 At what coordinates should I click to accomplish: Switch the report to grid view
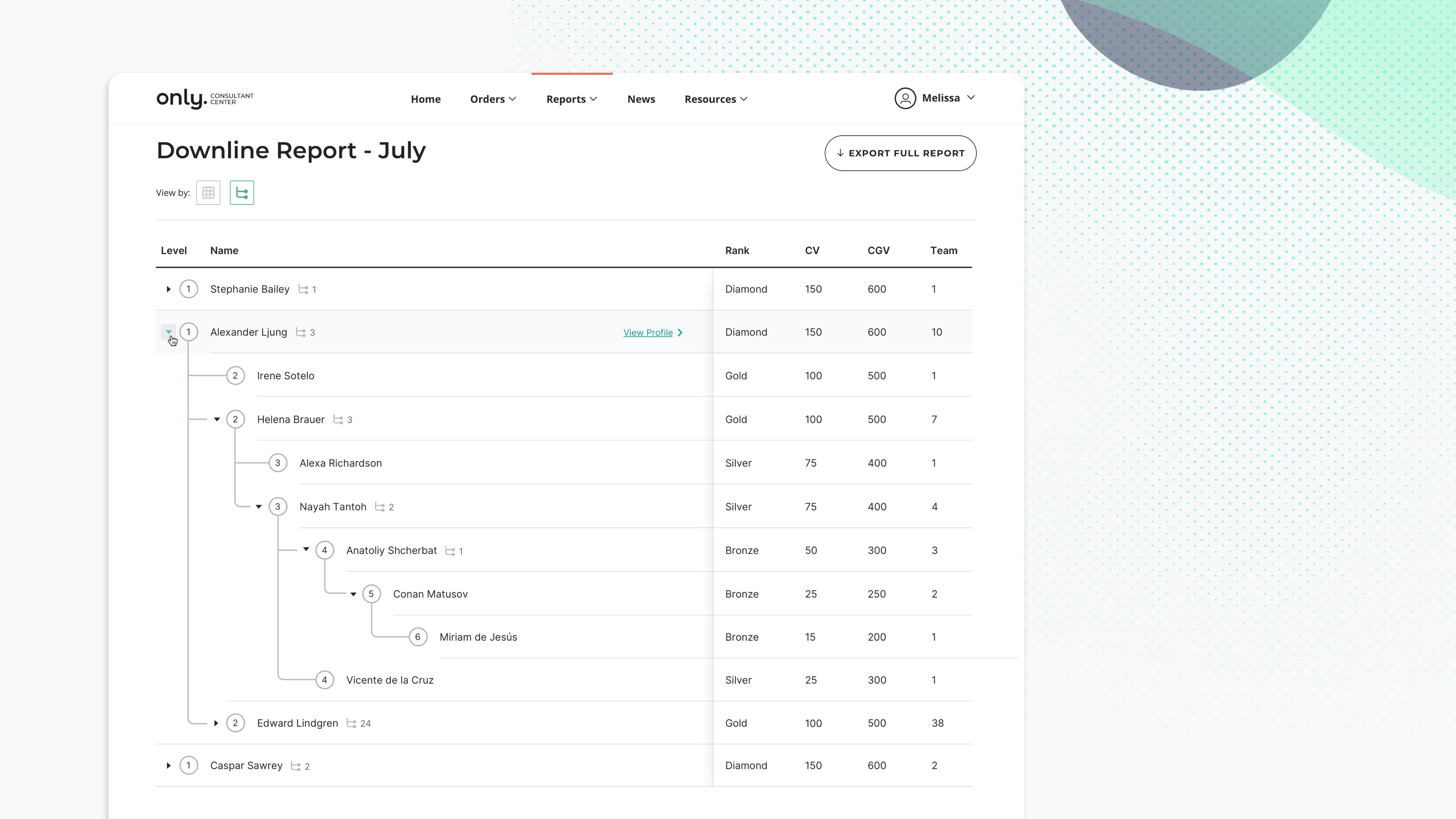click(208, 192)
